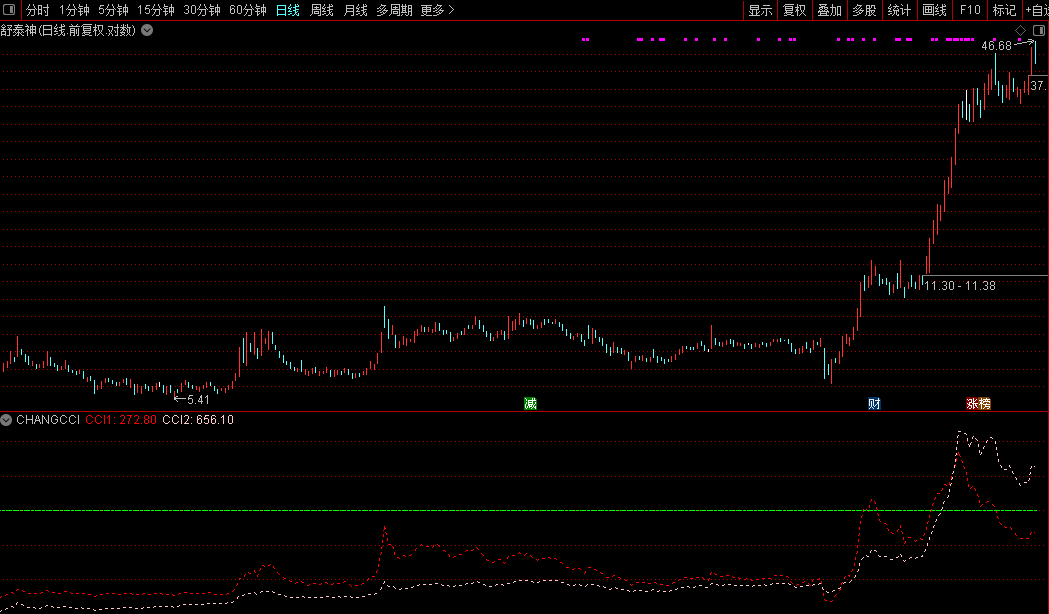Click the stock name title text

[x=68, y=30]
